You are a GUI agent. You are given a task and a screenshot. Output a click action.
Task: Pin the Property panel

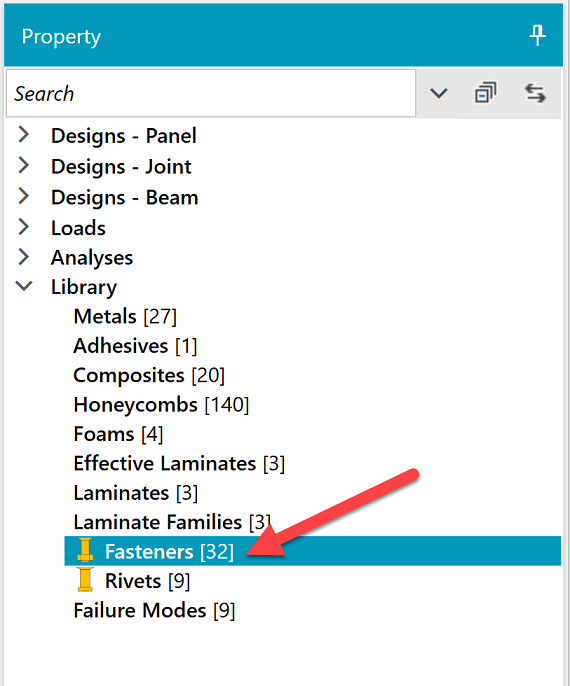537,35
